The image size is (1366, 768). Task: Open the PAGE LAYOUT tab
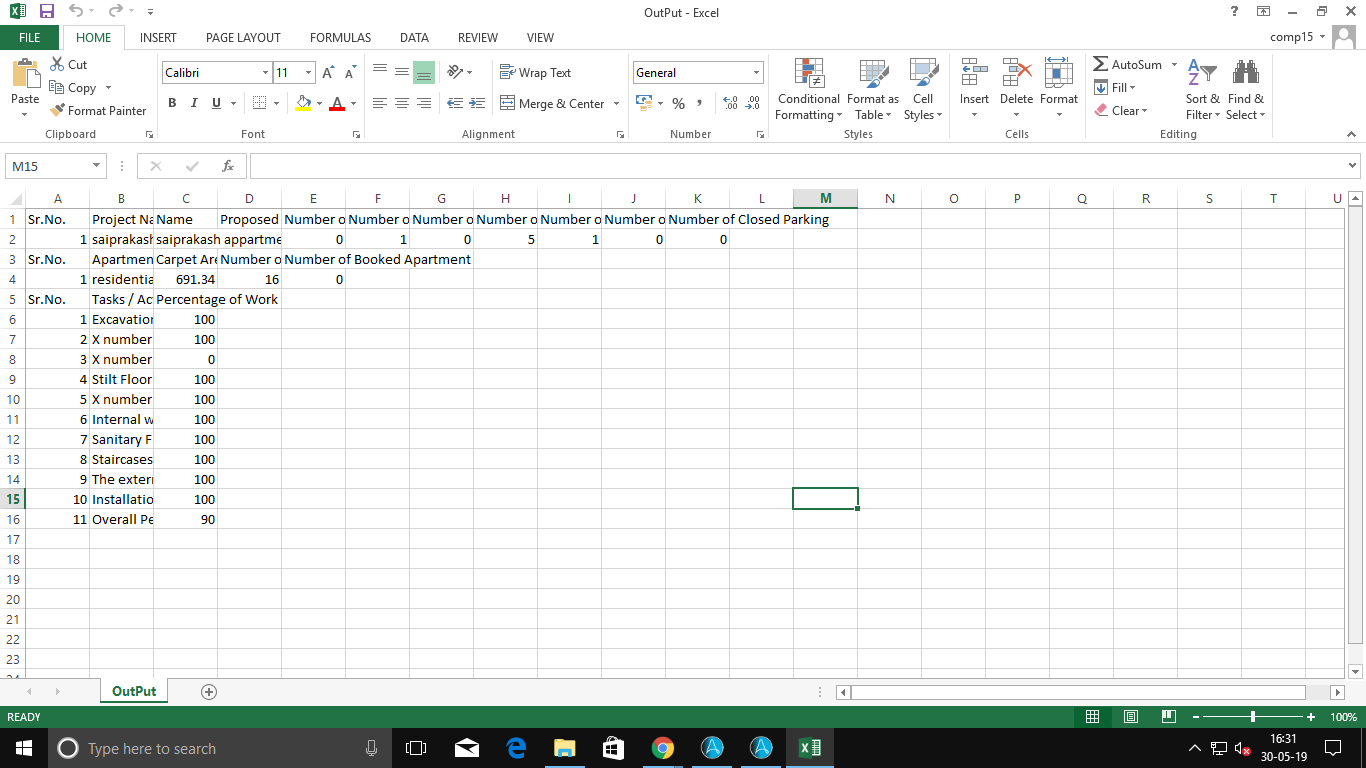tap(243, 38)
